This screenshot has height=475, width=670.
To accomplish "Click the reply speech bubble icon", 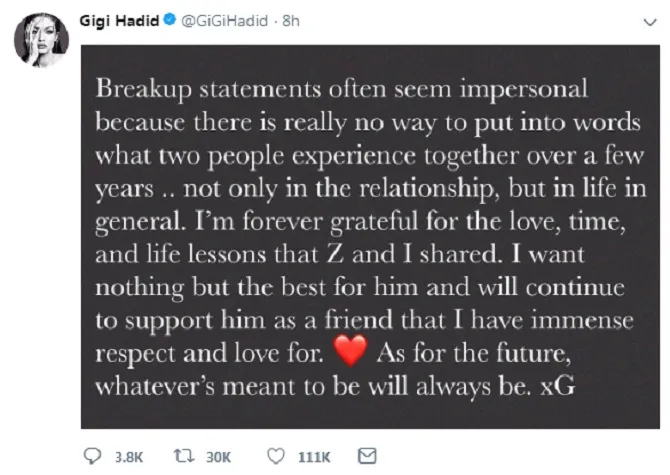I will click(94, 456).
